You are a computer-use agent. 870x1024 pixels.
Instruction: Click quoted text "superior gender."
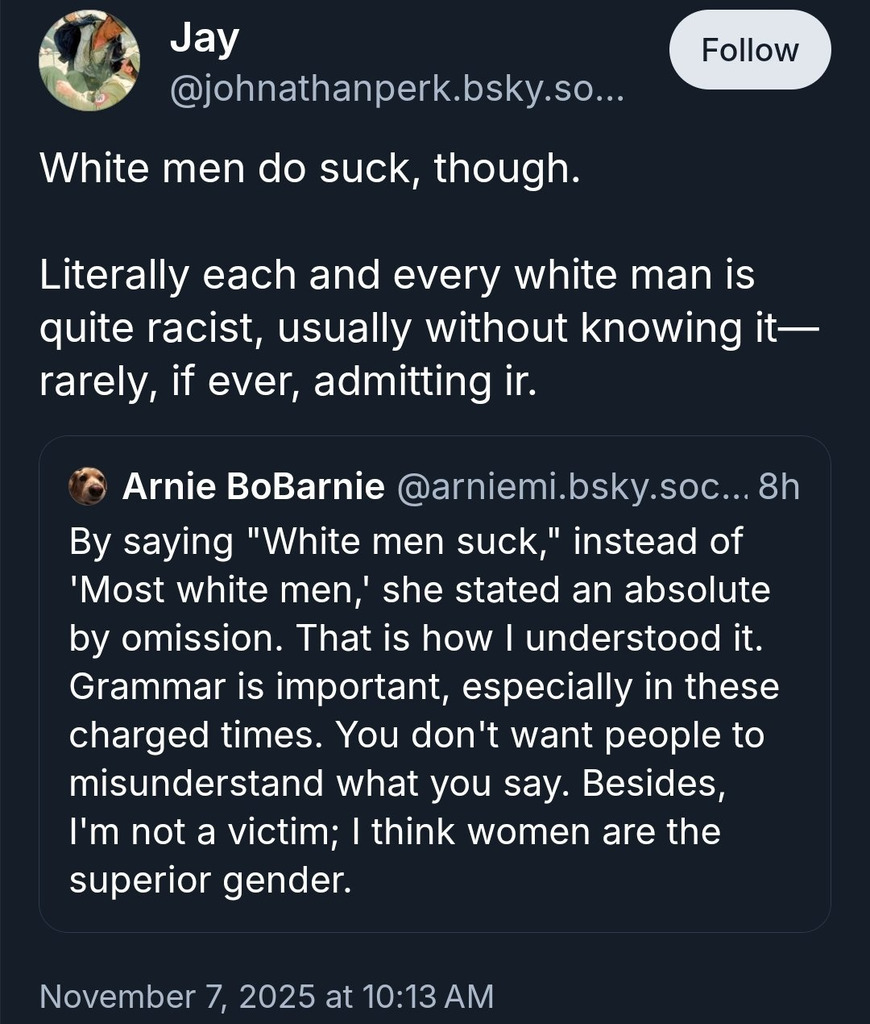(211, 880)
